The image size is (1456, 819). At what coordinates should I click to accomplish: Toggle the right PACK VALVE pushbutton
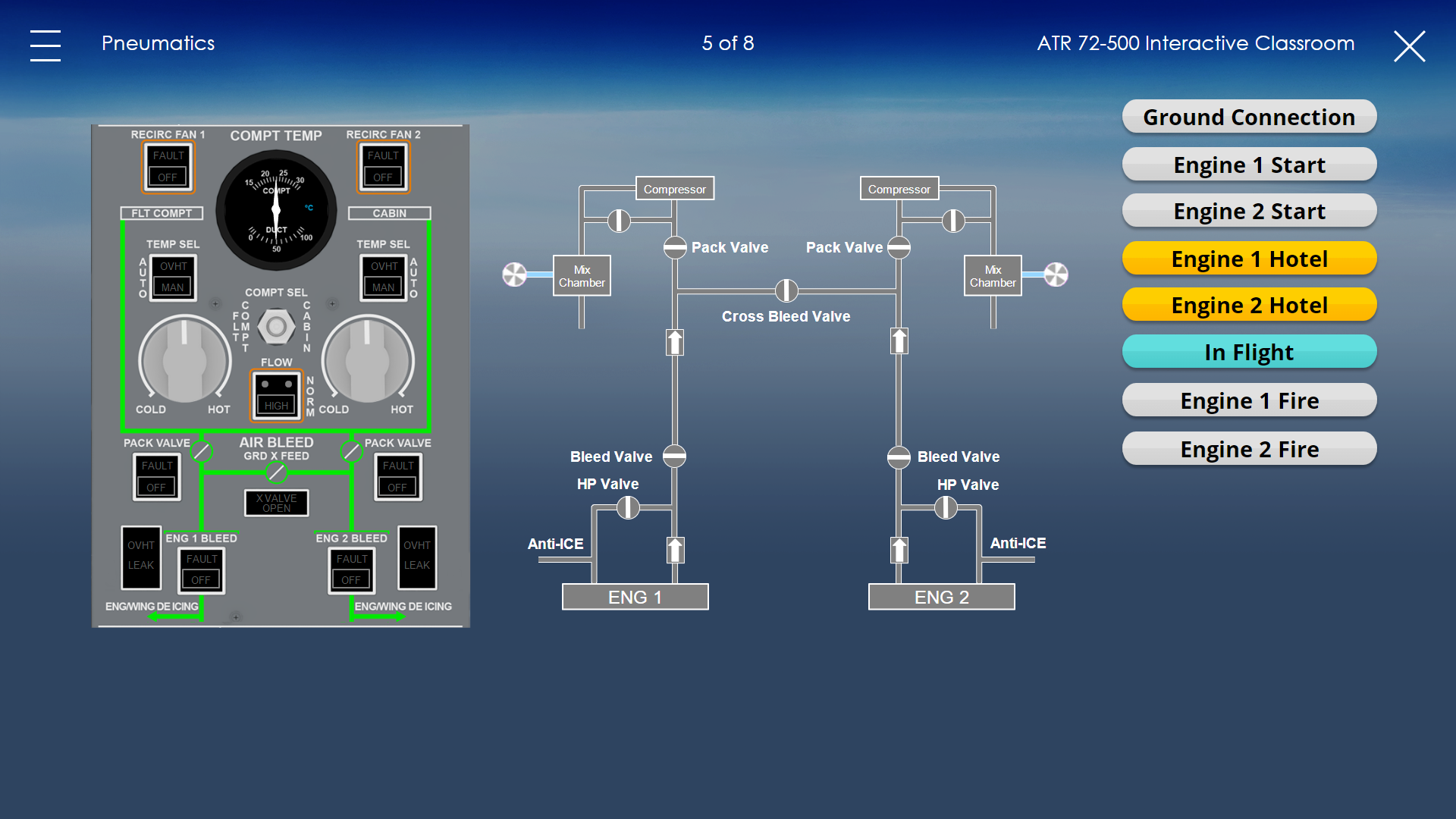coord(398,477)
